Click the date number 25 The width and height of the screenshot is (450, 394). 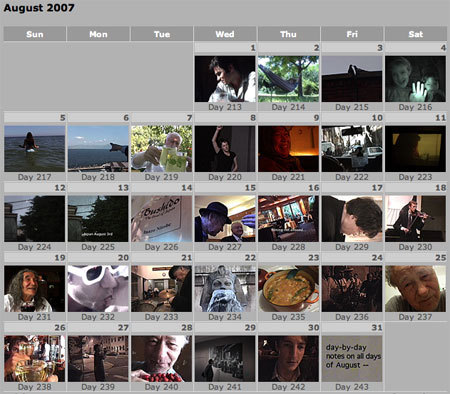[x=441, y=258]
